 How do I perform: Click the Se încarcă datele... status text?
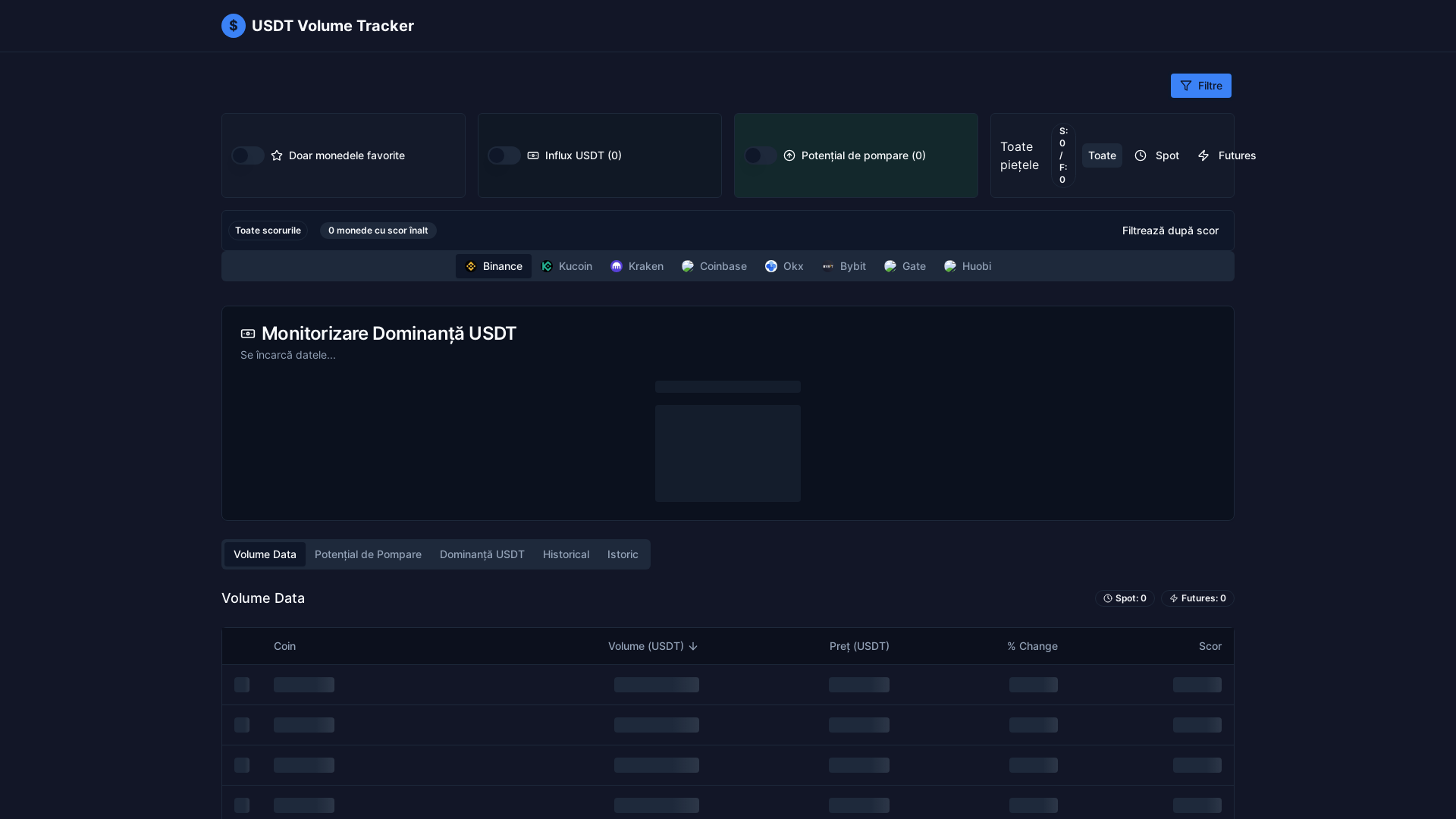[x=288, y=355]
